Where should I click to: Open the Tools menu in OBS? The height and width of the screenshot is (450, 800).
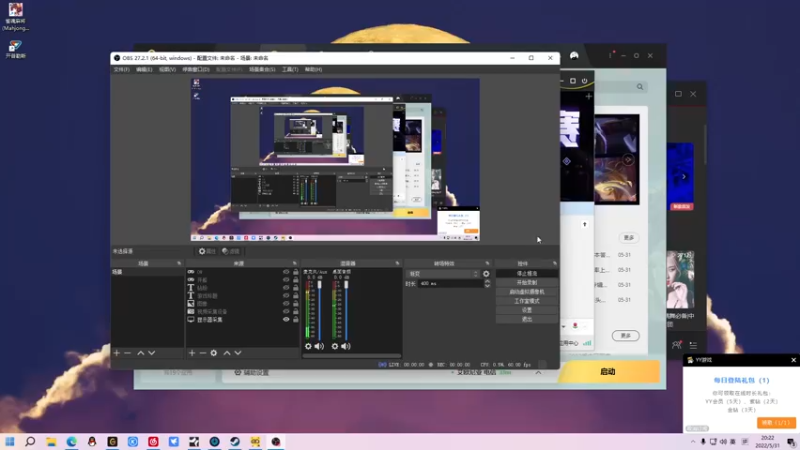pyautogui.click(x=290, y=69)
